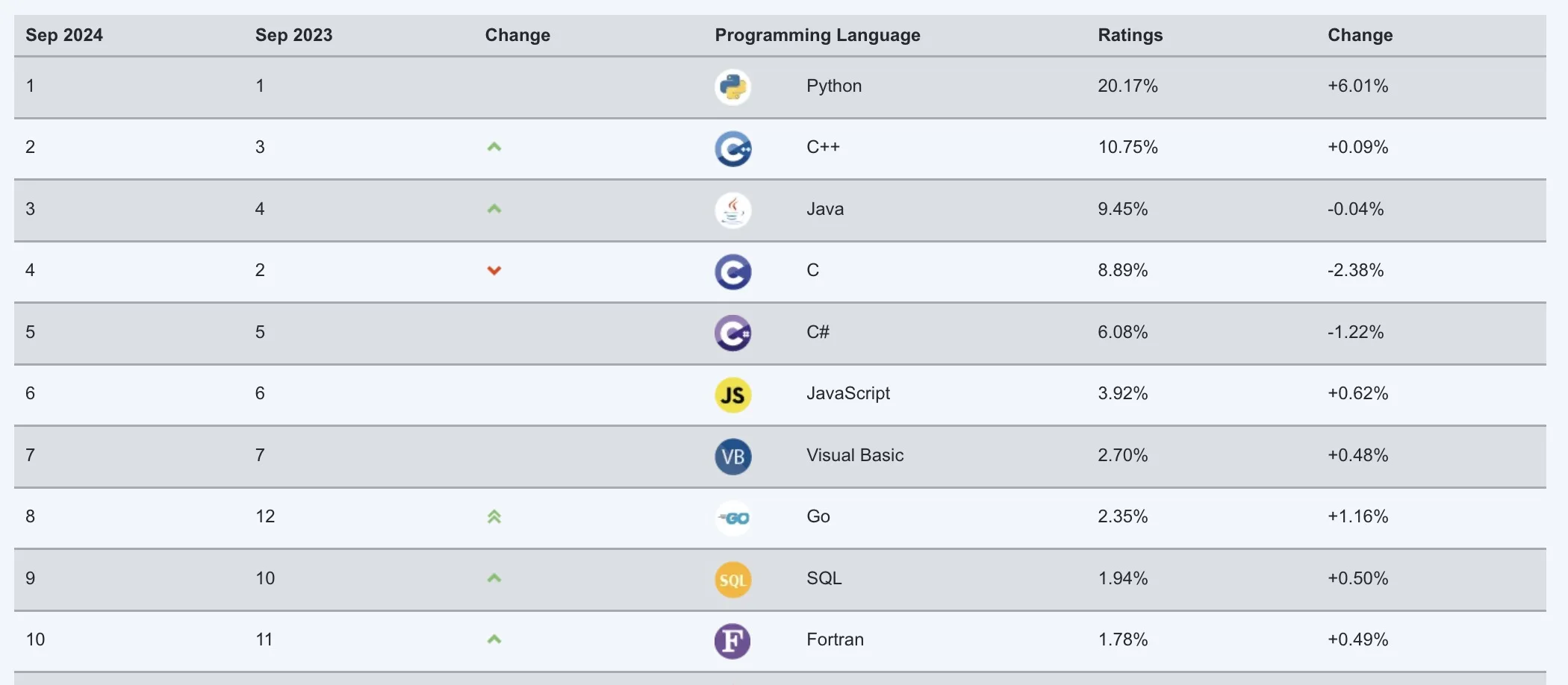Click the blue VB Visual Basic icon
Viewport: 1568px width, 685px height.
pos(732,457)
